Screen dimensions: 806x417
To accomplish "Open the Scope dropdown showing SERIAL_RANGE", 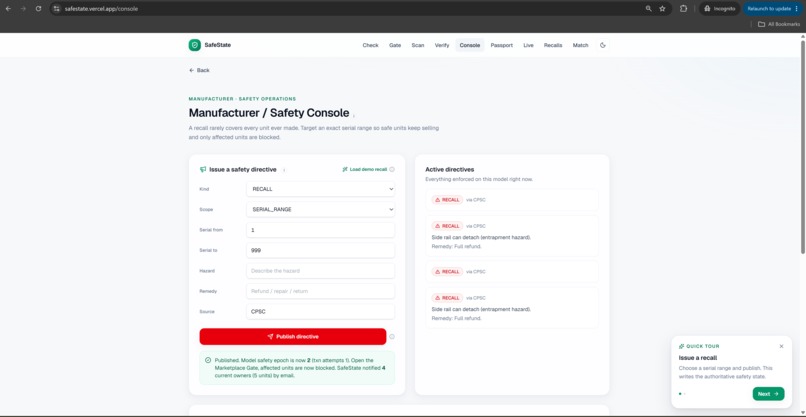I will pos(321,209).
